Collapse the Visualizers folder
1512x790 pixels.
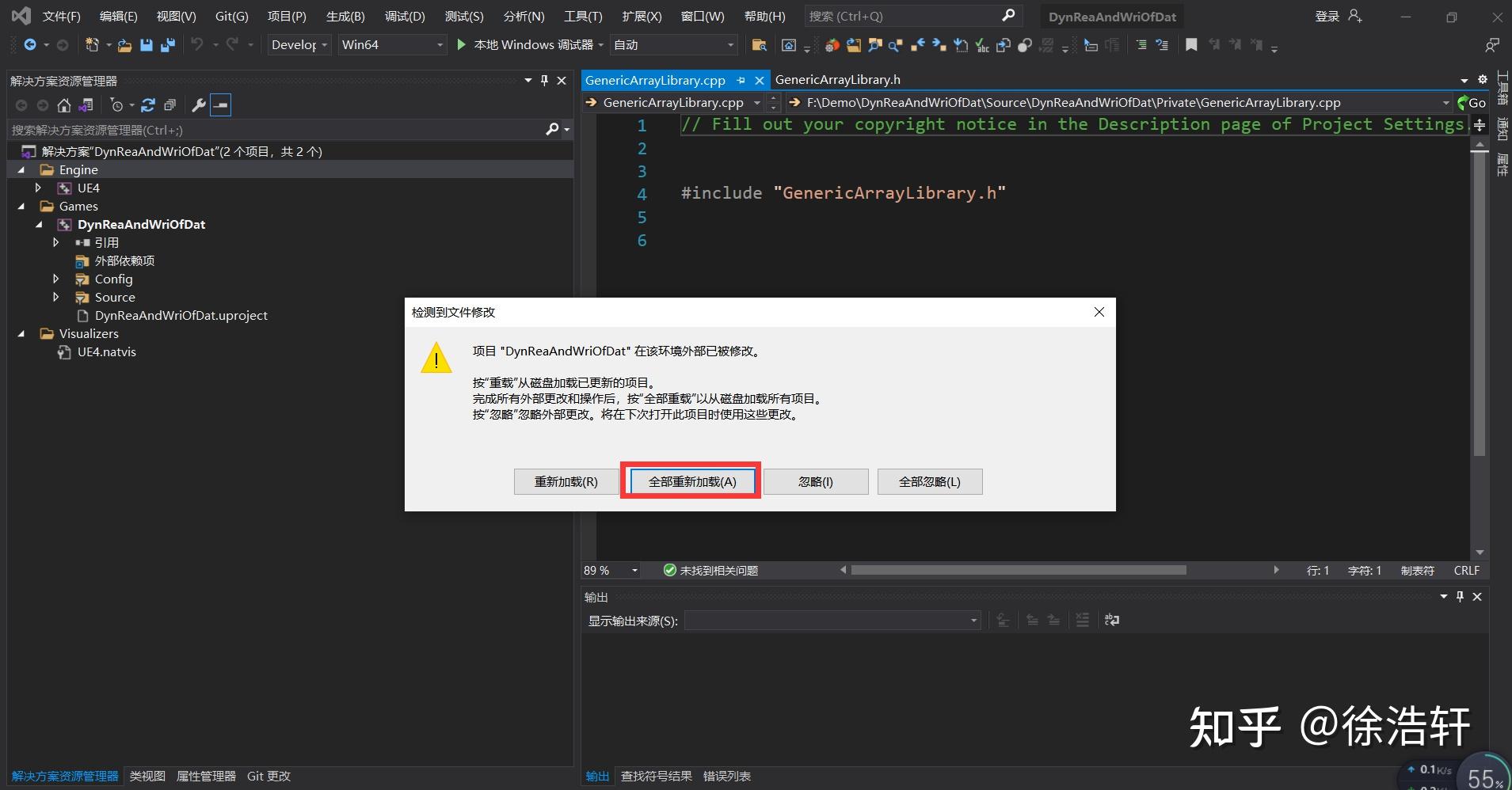click(x=21, y=333)
